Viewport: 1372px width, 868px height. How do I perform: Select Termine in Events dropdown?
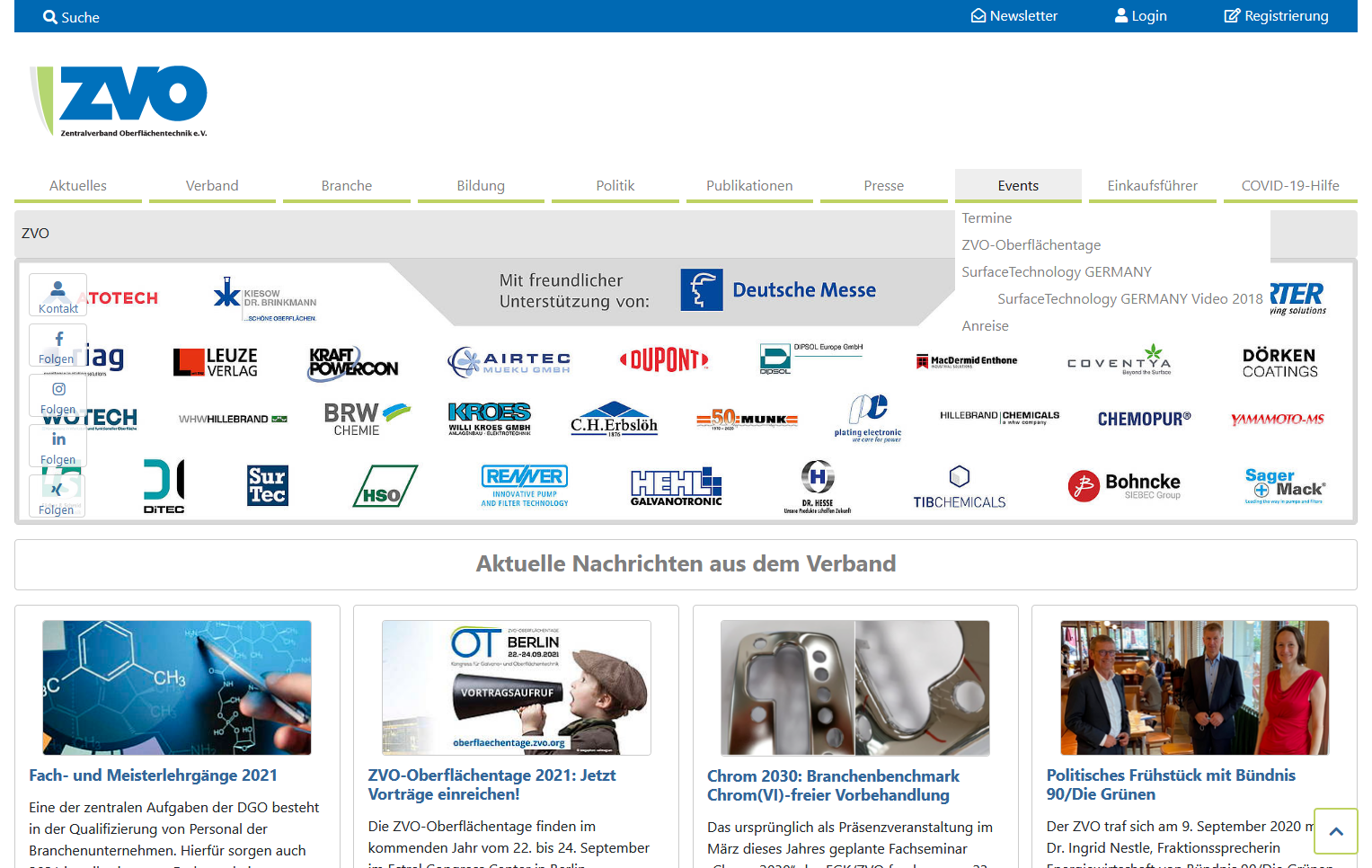coord(987,217)
